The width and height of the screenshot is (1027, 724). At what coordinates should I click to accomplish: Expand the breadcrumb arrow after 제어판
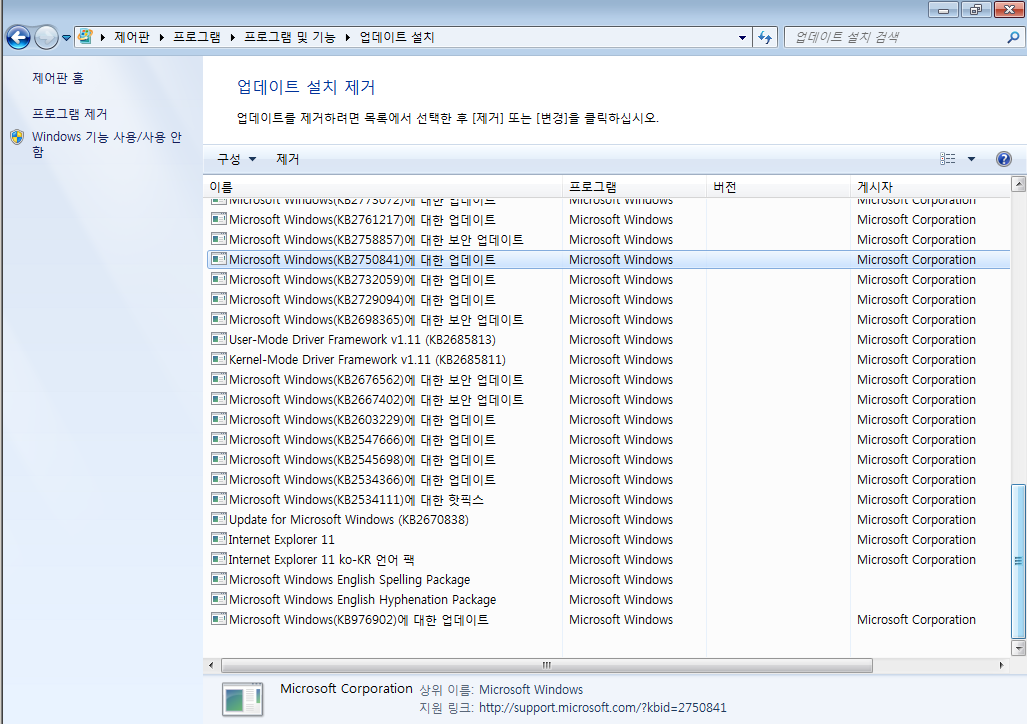point(161,37)
